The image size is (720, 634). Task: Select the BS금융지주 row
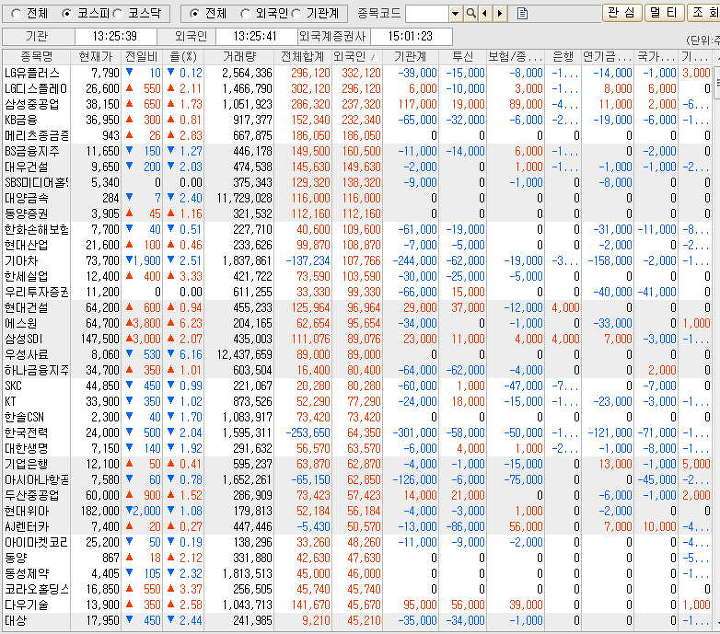pos(358,151)
